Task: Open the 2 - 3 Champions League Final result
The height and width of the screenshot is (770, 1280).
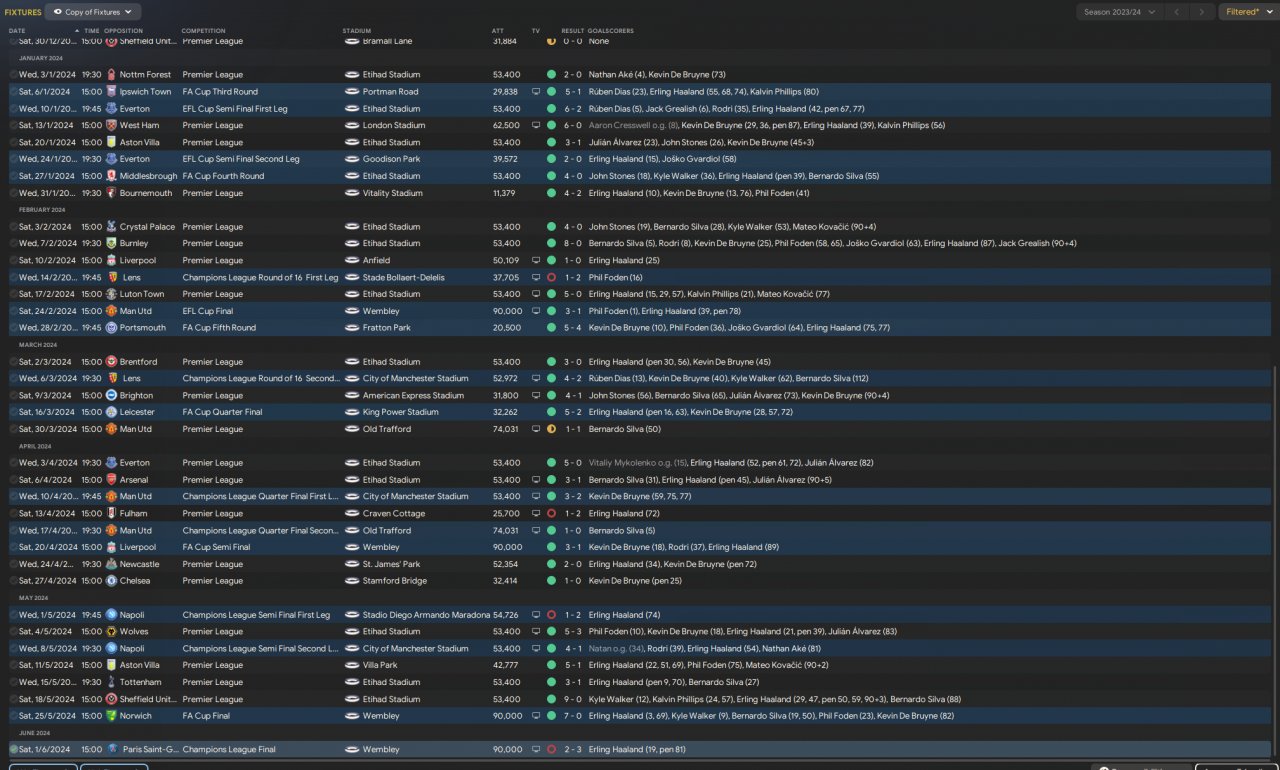Action: click(x=572, y=749)
